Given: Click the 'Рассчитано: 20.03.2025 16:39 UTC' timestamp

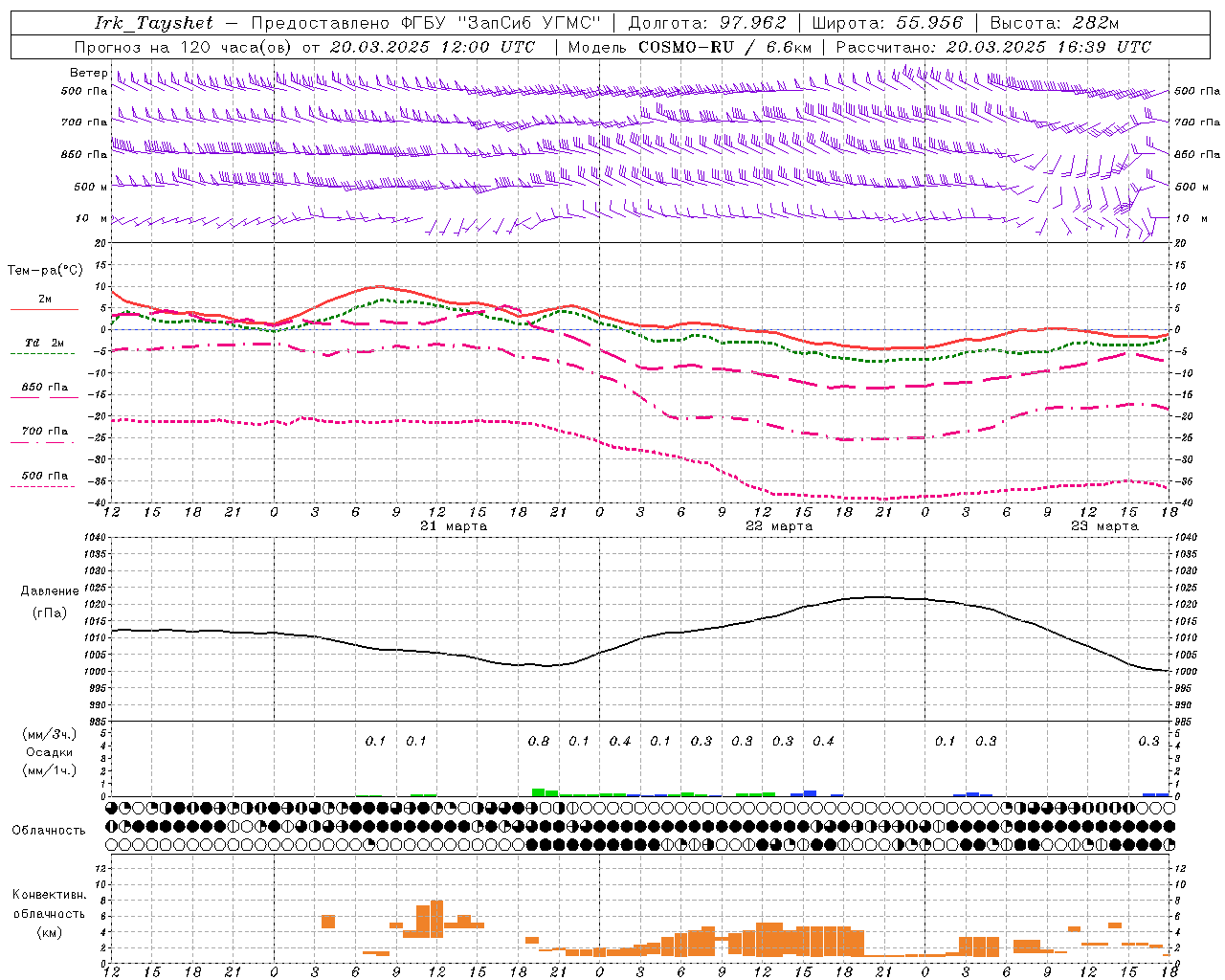Looking at the screenshot, I should (x=993, y=47).
